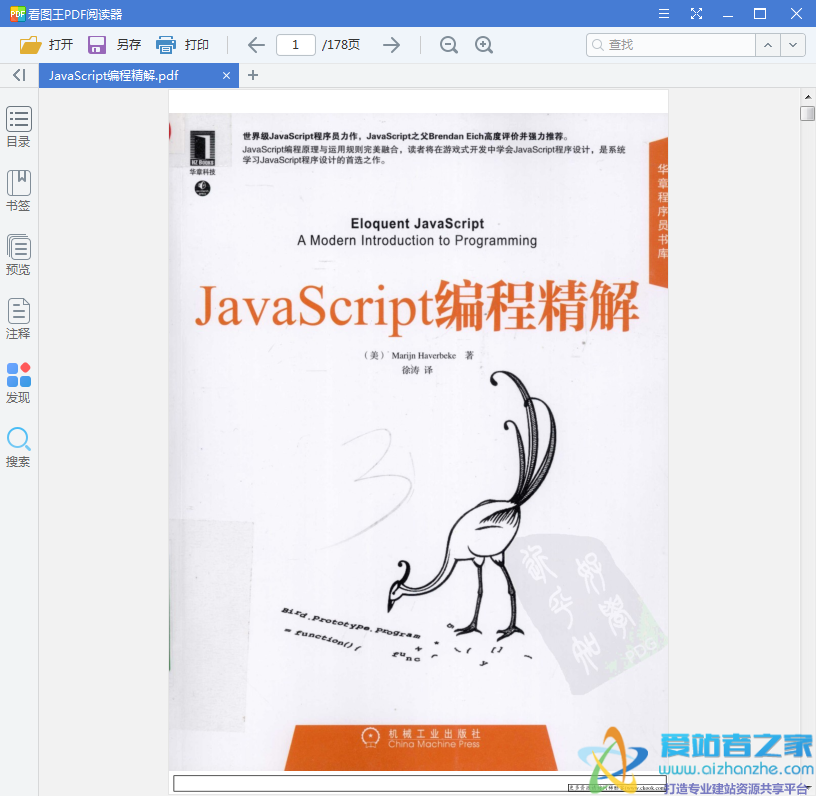This screenshot has width=816, height=796.
Task: Open the search options dropdown arrow
Action: point(793,45)
